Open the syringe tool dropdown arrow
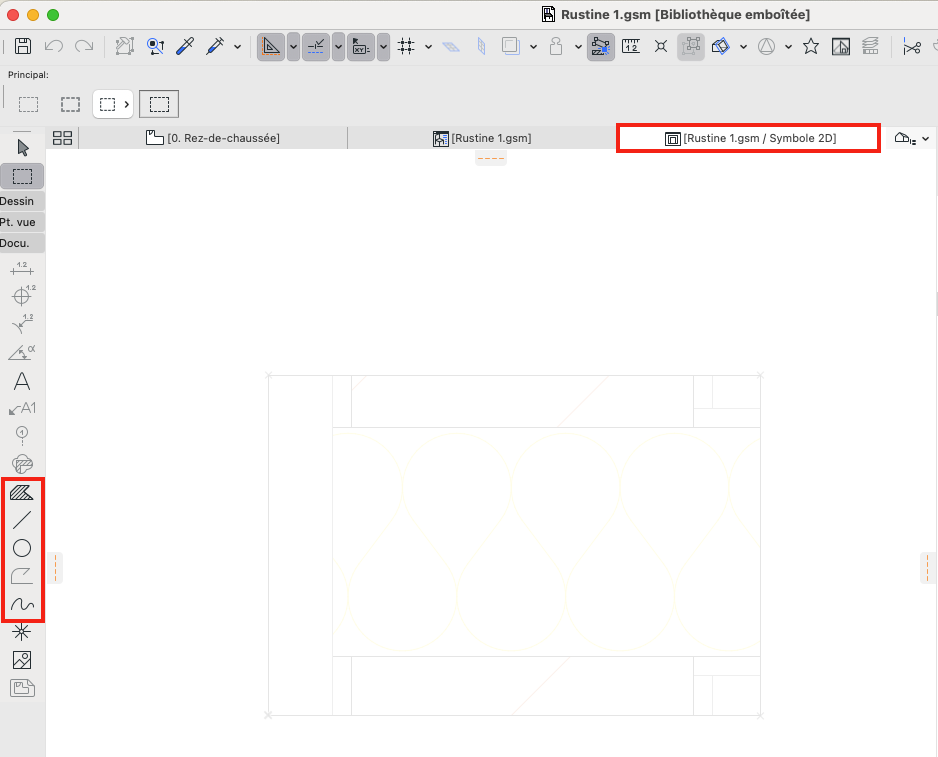Screen dimensions: 938x757 coord(237,47)
